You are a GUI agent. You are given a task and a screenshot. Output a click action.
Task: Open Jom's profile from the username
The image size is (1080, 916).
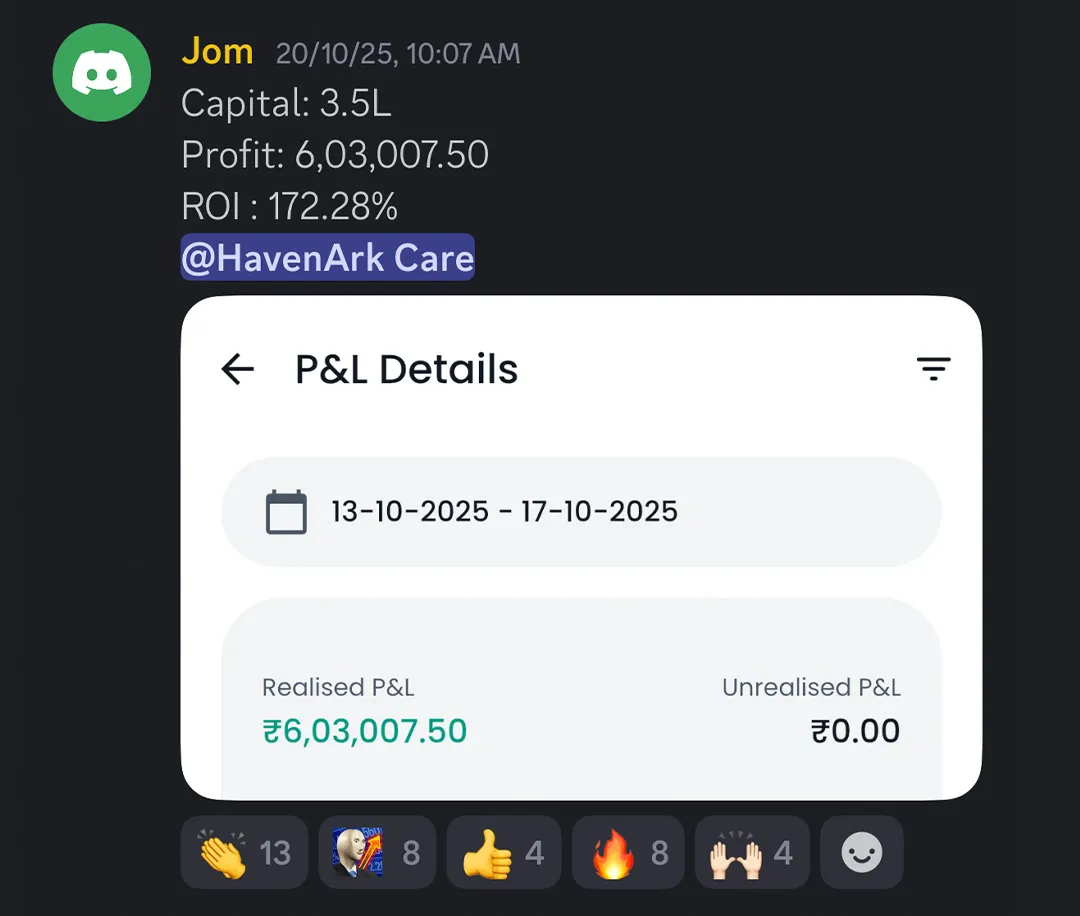(x=217, y=52)
